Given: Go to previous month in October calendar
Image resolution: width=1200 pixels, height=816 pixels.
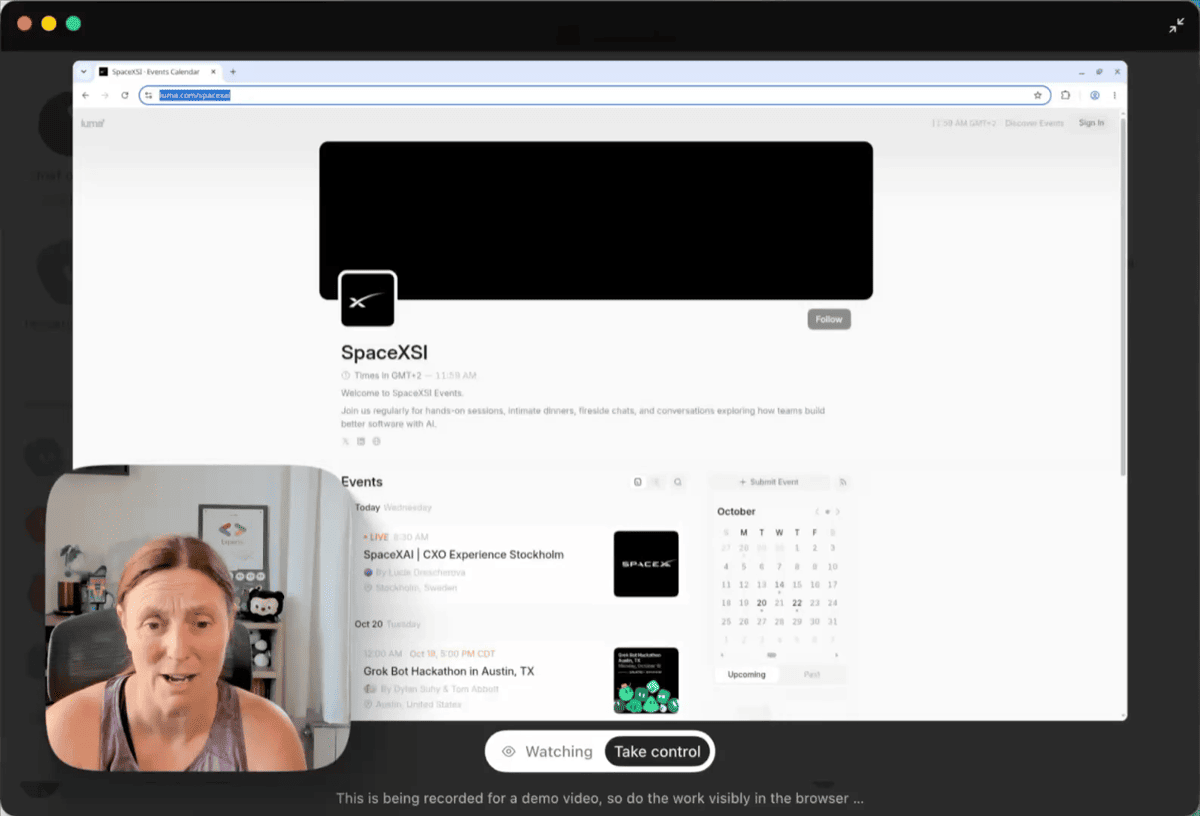Looking at the screenshot, I should click(817, 512).
